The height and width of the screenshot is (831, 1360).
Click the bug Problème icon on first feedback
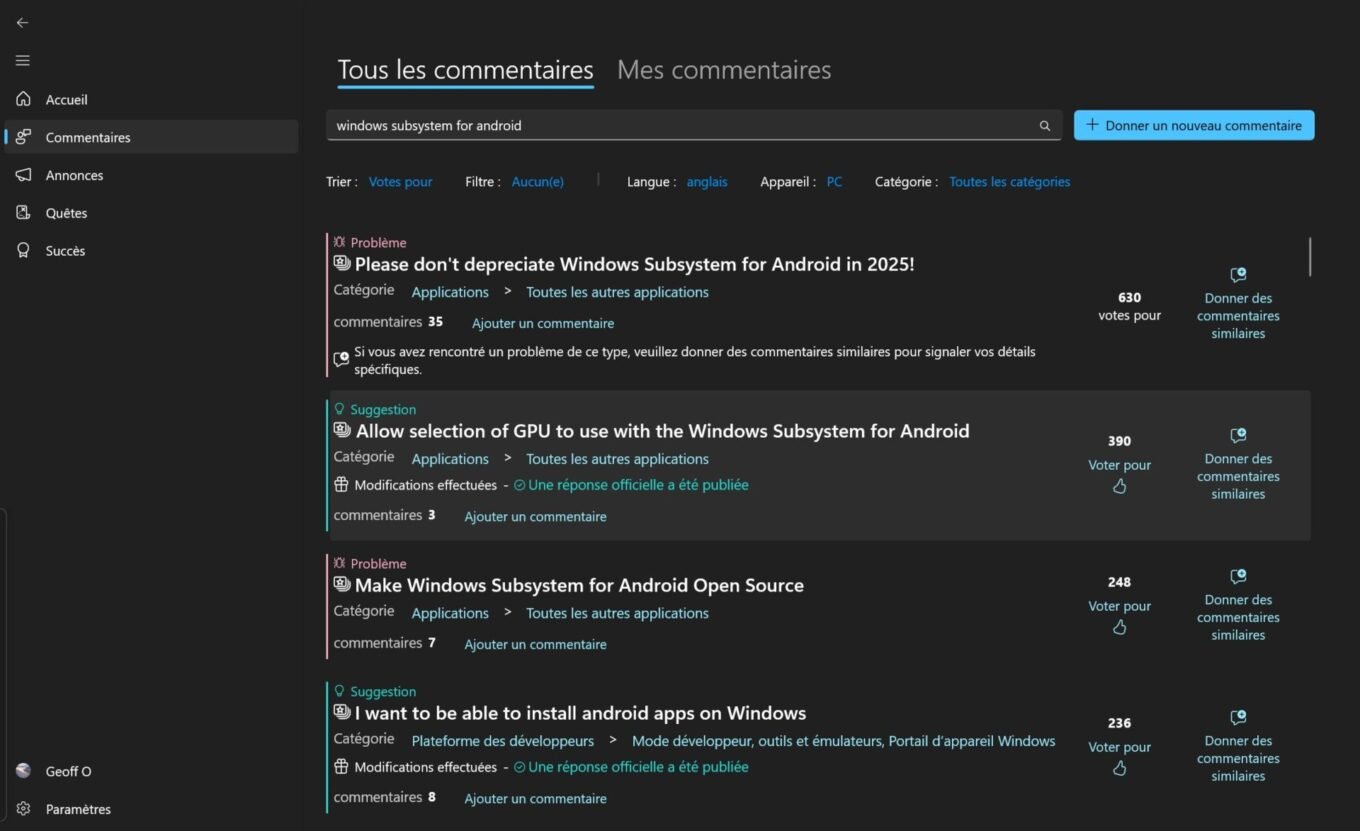pyautogui.click(x=339, y=242)
